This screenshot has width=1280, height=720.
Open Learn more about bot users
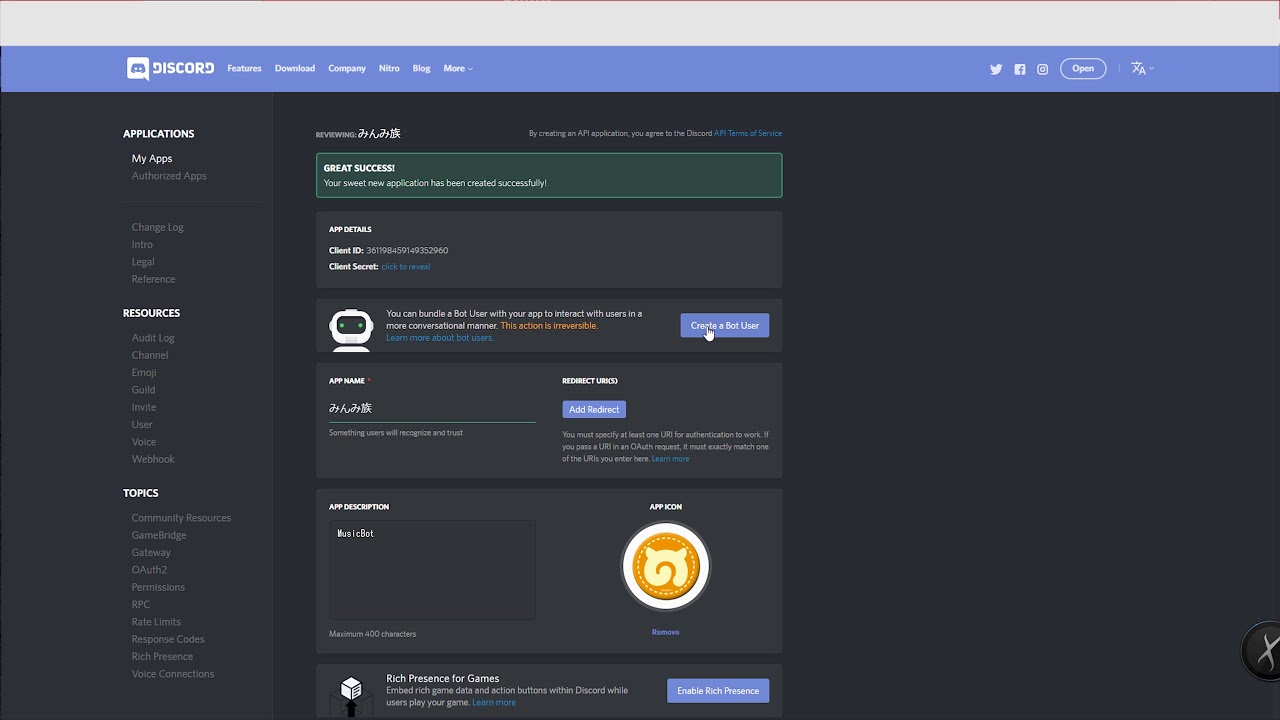440,338
